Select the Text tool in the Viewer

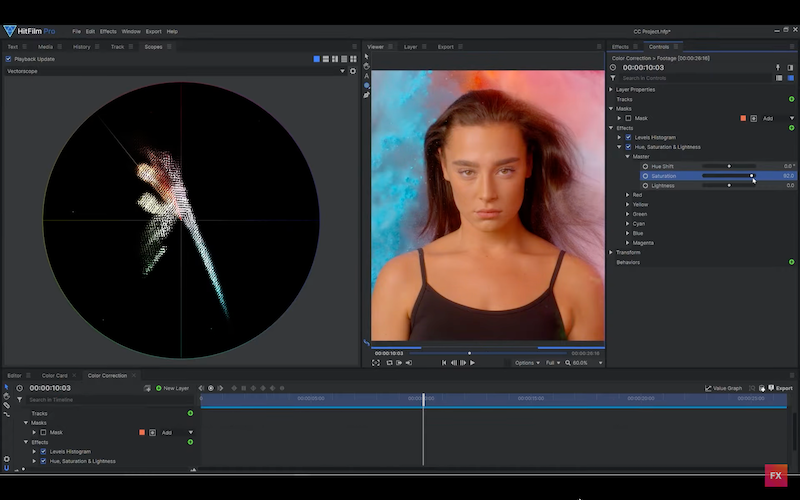coord(366,76)
